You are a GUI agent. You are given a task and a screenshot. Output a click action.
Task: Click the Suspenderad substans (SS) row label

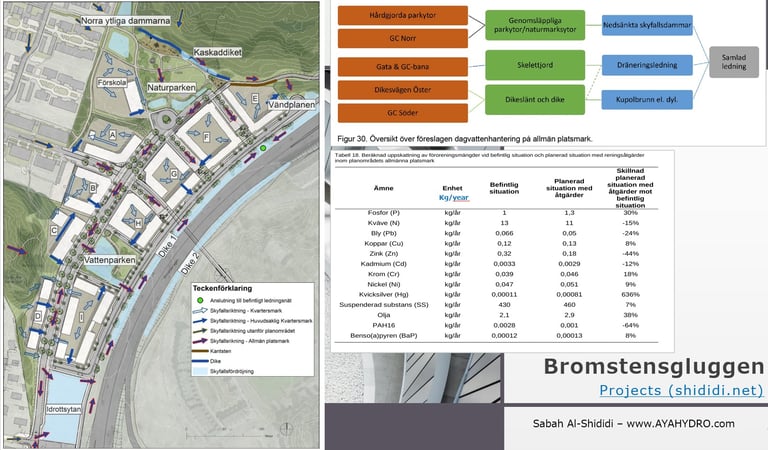click(384, 305)
